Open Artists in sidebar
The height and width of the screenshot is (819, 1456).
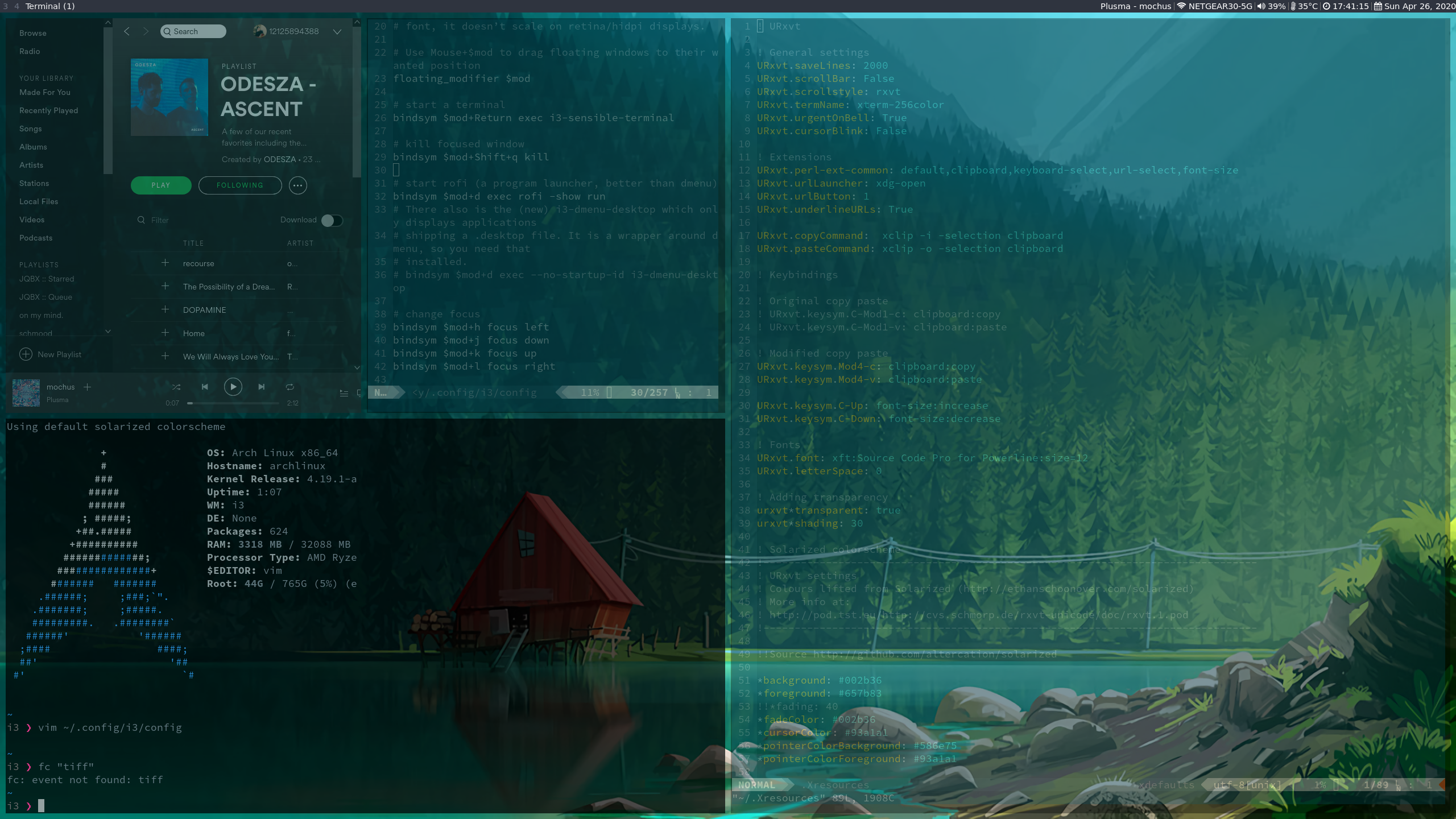tap(31, 165)
